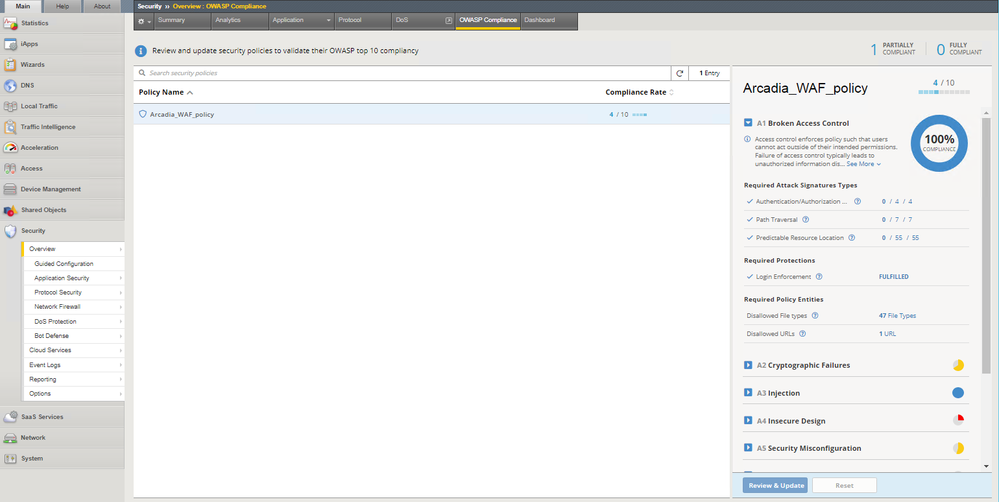Click the policy 4/10 compliance progress bar
This screenshot has width=999, height=502.
point(640,115)
